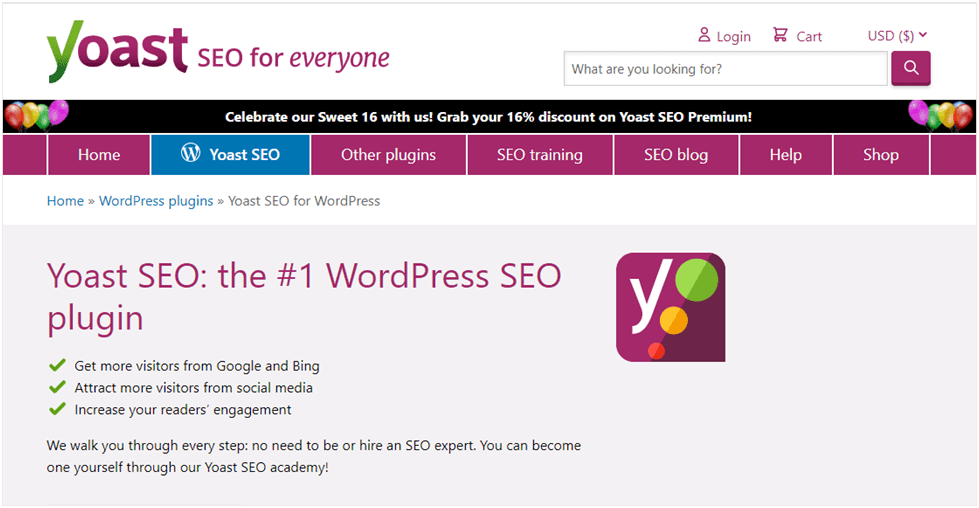Click the page heading 'Yoast SEO: the #1 WordPress SEO plugin'
Viewport: 979px width, 508px height.
pyautogui.click(x=304, y=296)
